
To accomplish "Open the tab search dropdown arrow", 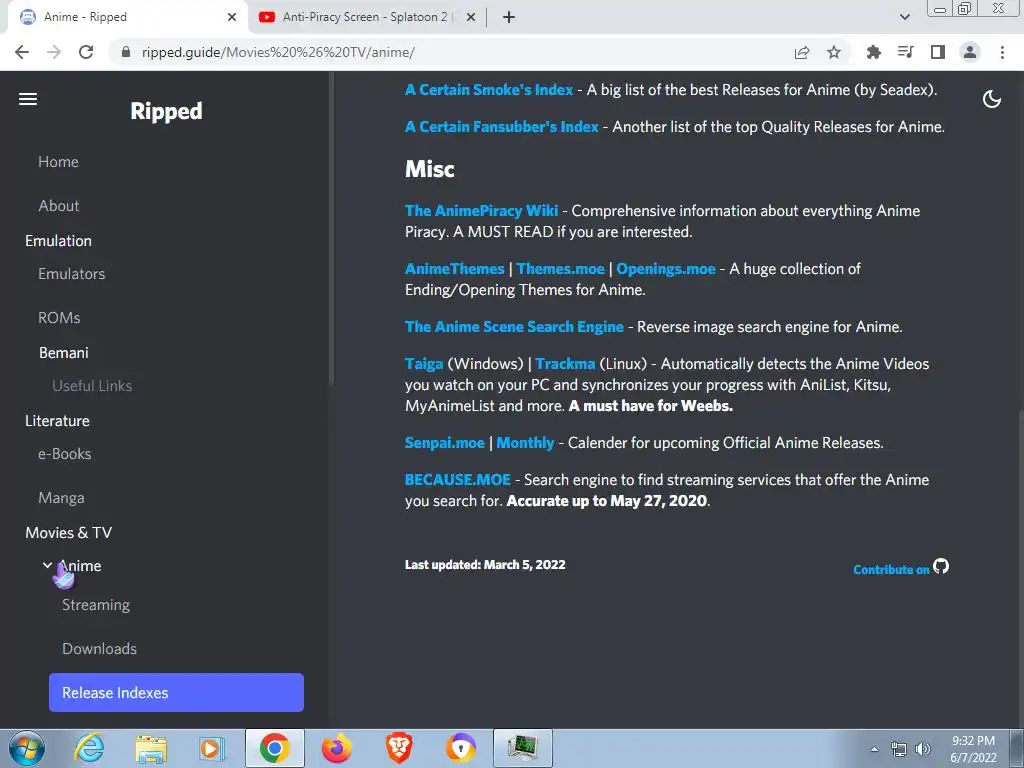I will 904,17.
